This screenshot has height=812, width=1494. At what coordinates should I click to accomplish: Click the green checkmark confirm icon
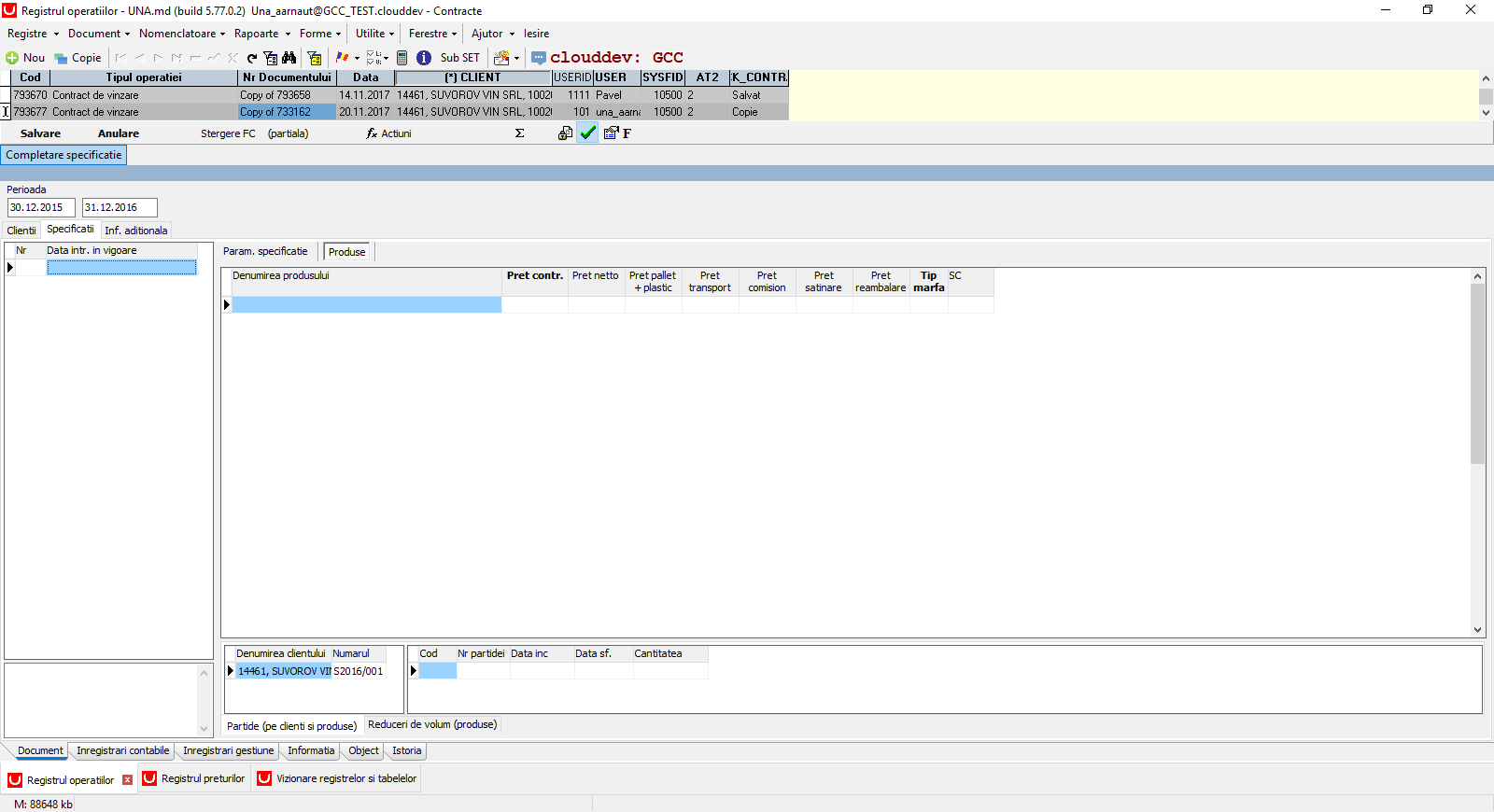[x=587, y=133]
